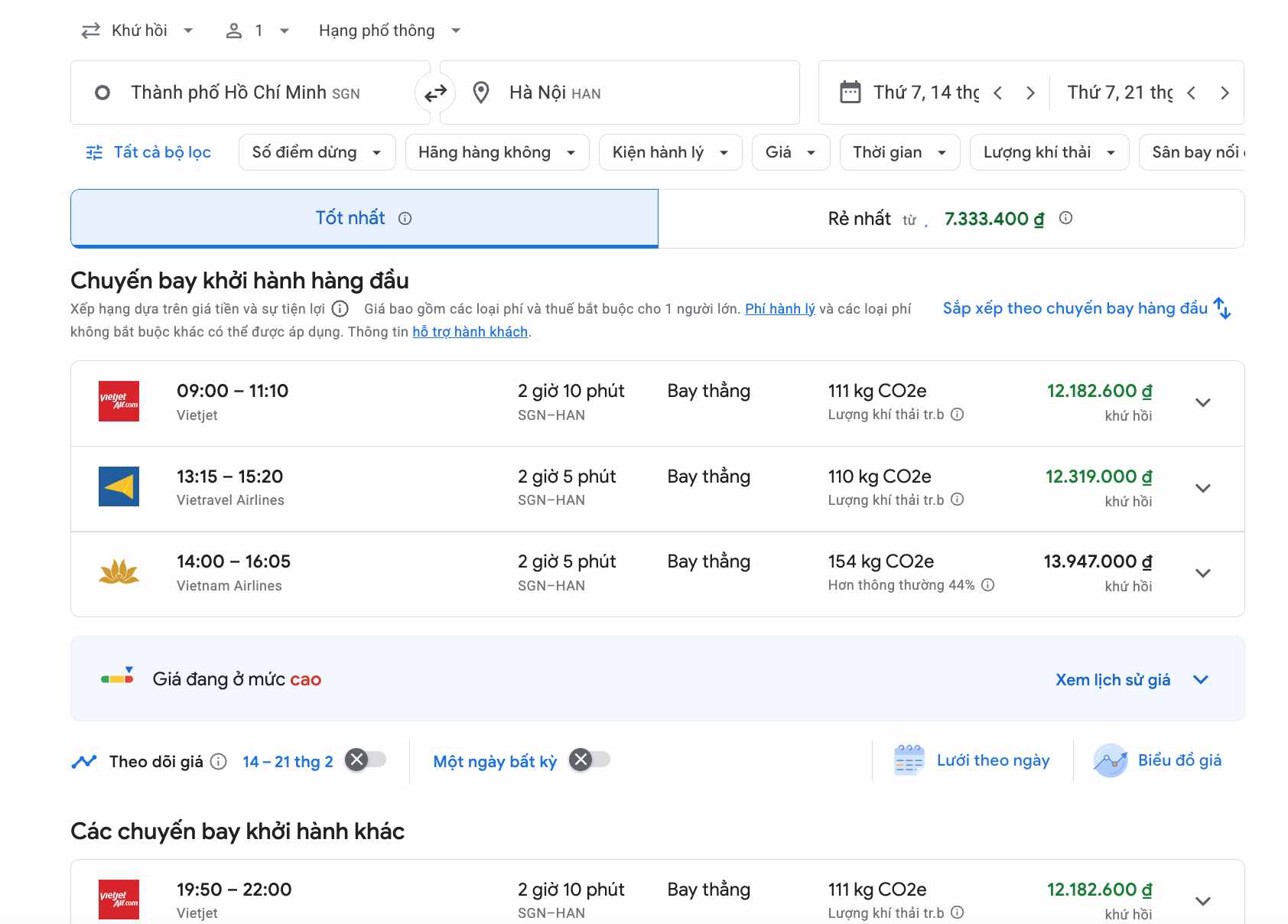Expand the Vietnam Airlines 14:00 flight details

(1202, 574)
